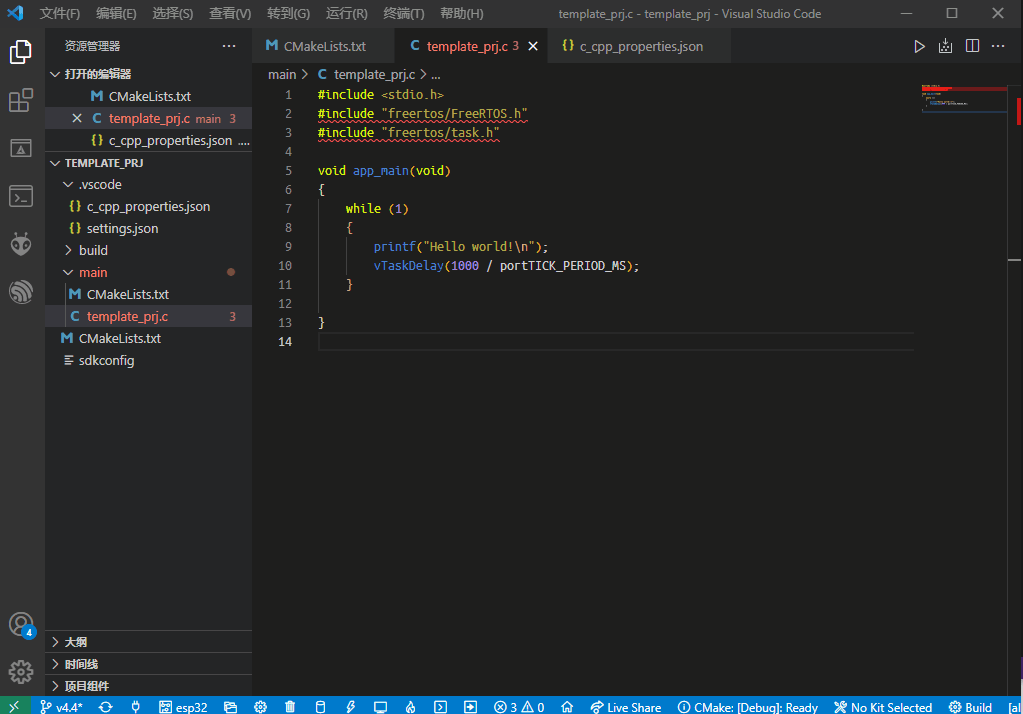Click main in the breadcrumb path

pyautogui.click(x=282, y=74)
